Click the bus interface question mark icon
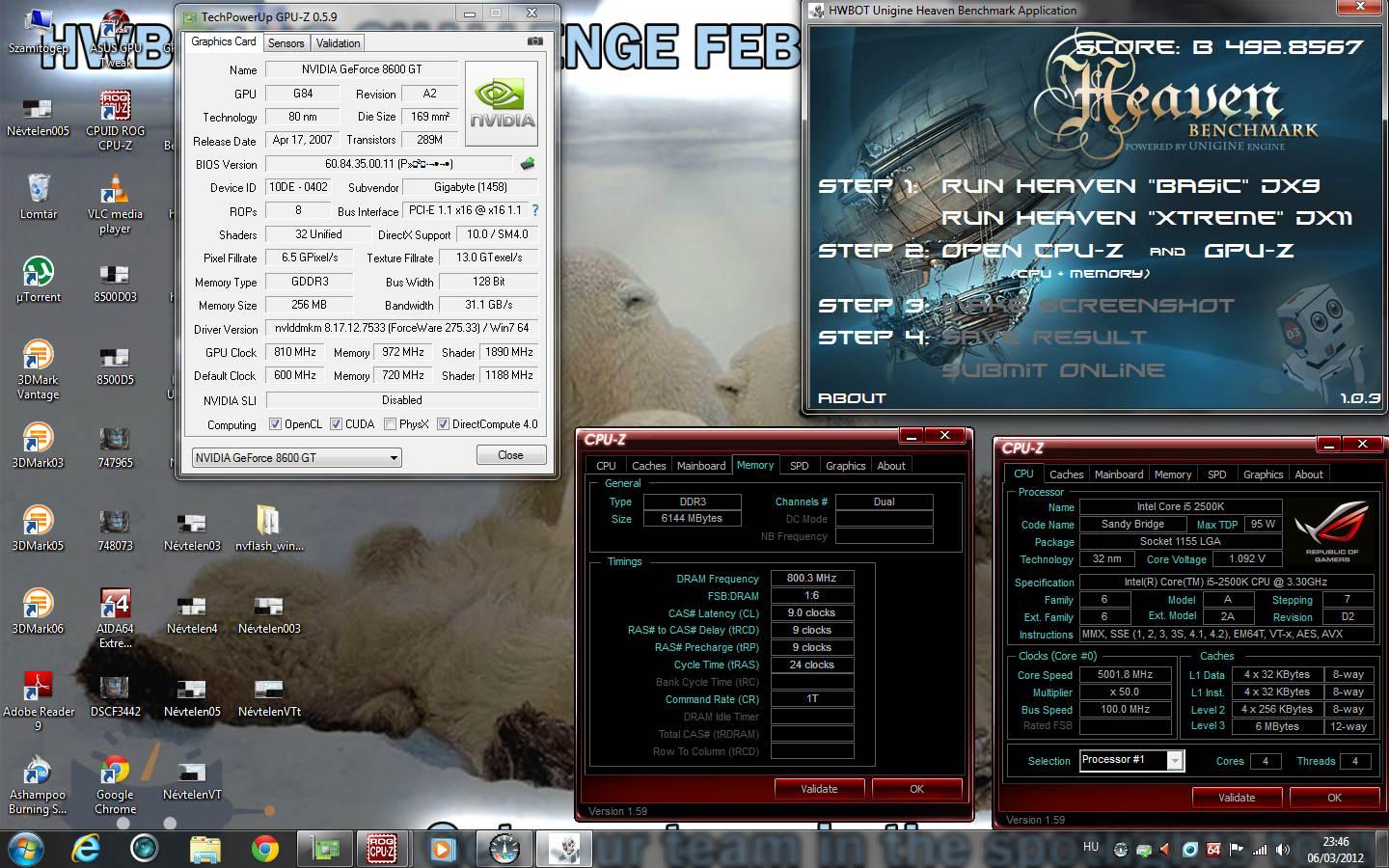1389x868 pixels. [535, 210]
